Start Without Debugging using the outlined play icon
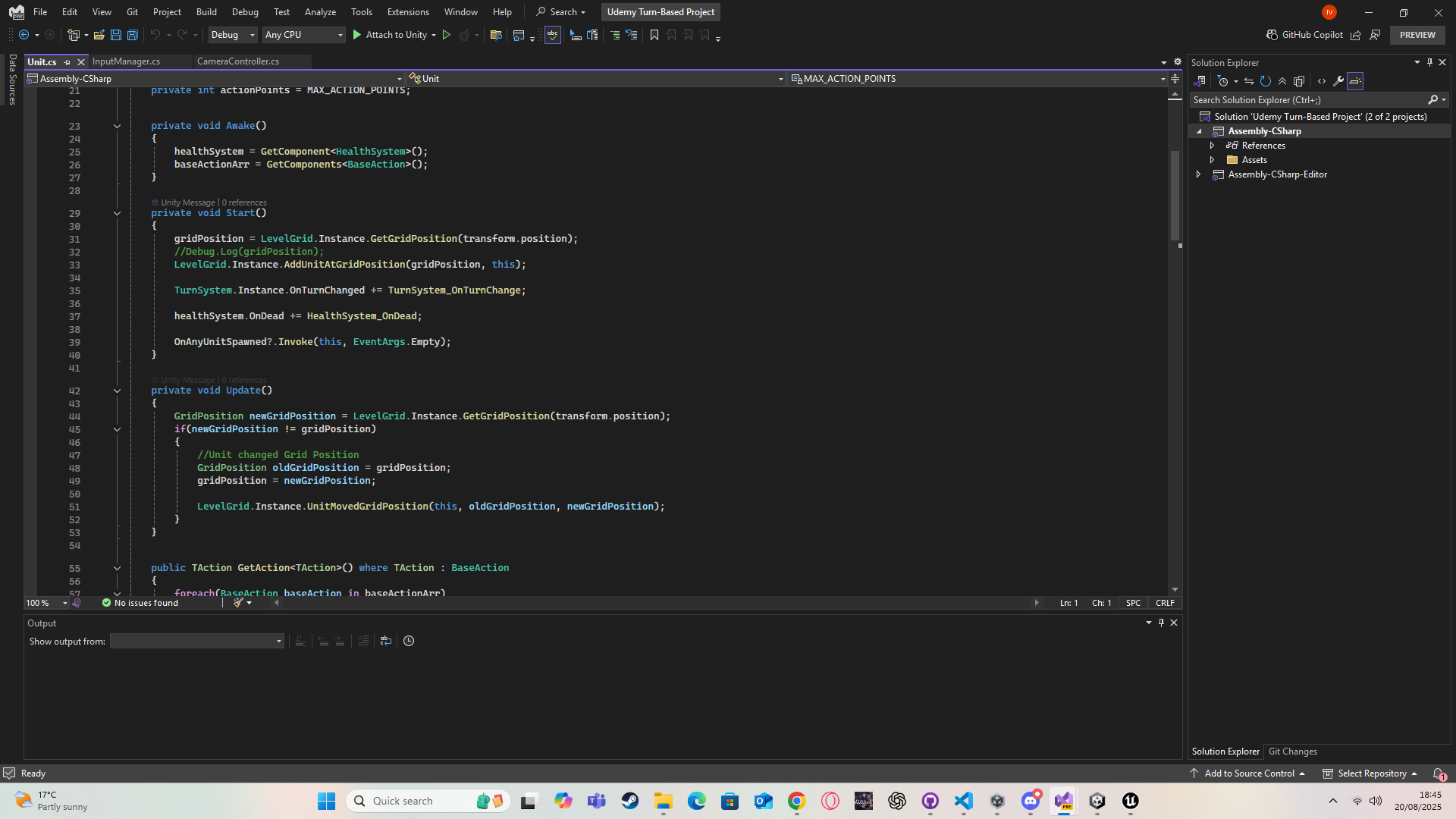1456x819 pixels. tap(446, 35)
